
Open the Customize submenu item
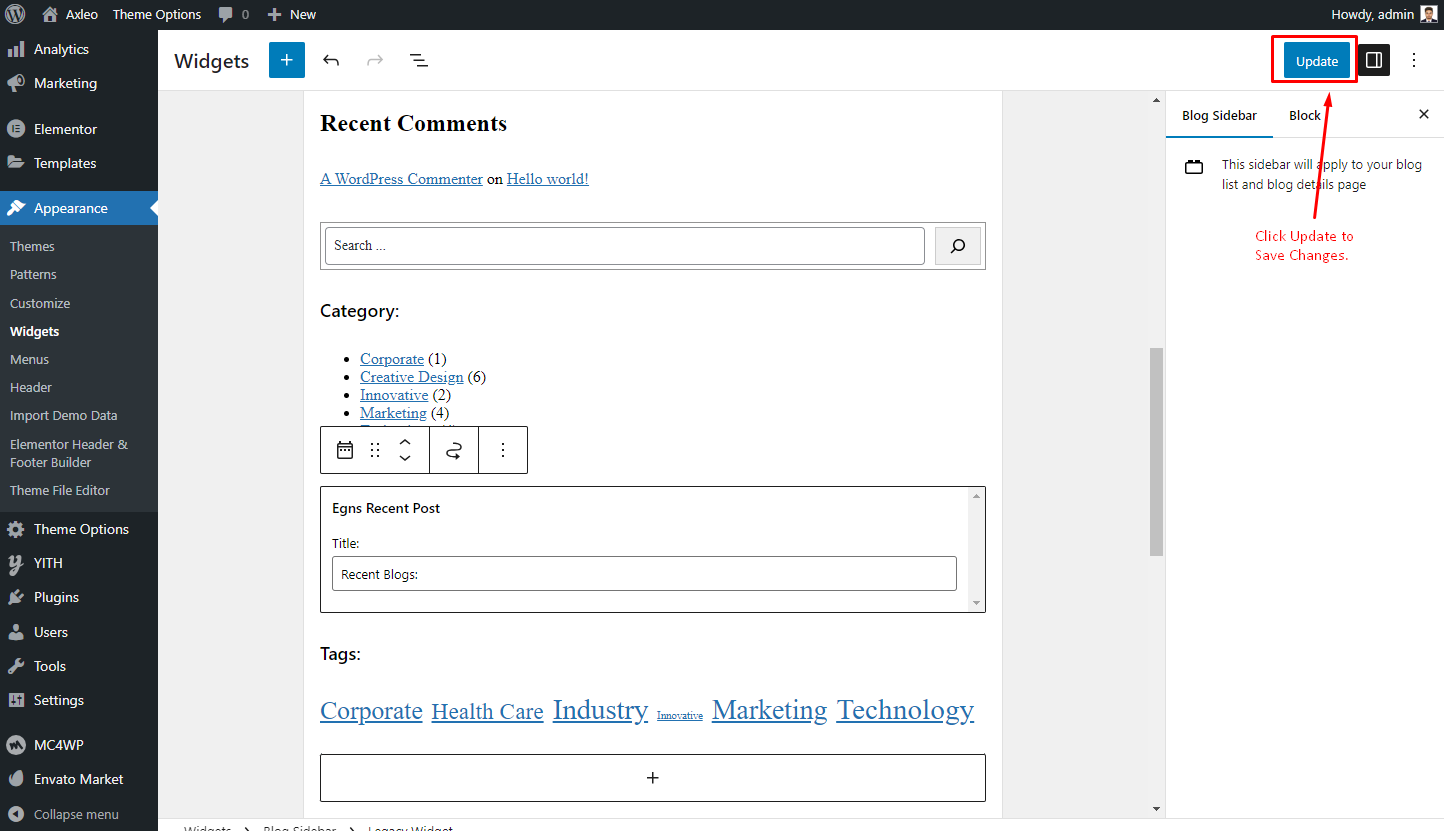[x=40, y=303]
